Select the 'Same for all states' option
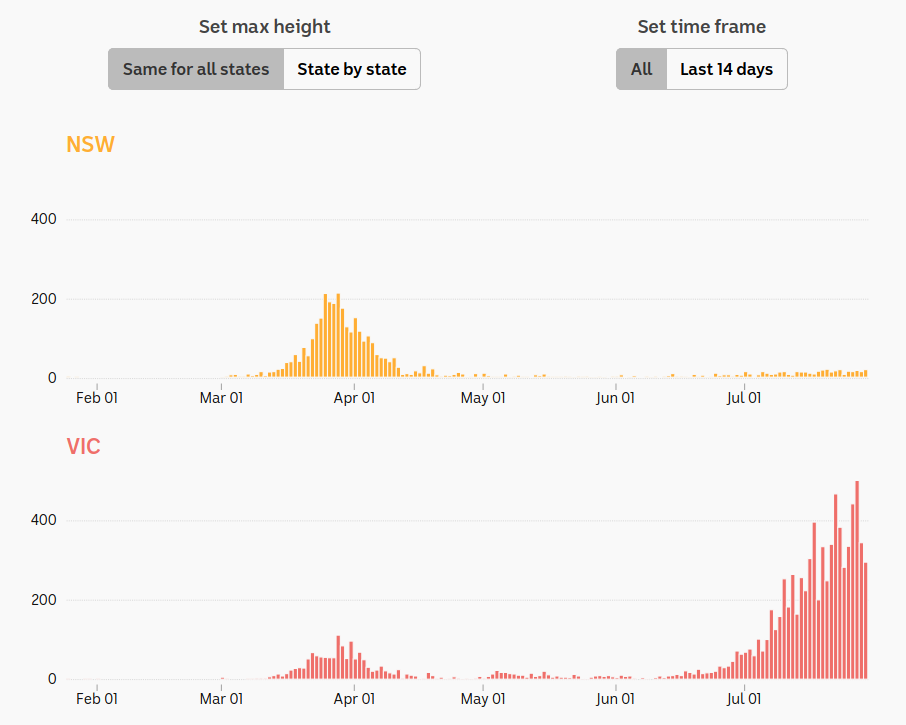The height and width of the screenshot is (725, 906). (196, 69)
